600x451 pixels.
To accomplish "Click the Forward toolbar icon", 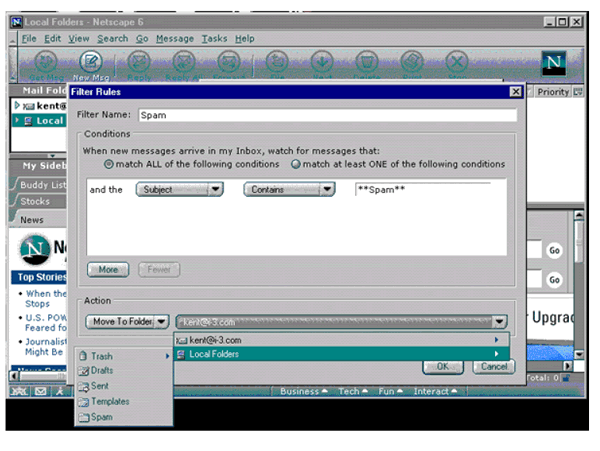I will [x=229, y=62].
